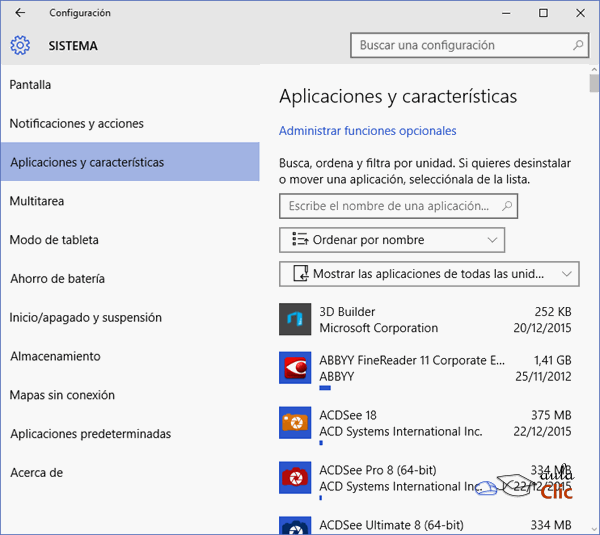The image size is (600, 535).
Task: Click the ACDSee Ultimate 8 app icon
Action: pyautogui.click(x=296, y=525)
